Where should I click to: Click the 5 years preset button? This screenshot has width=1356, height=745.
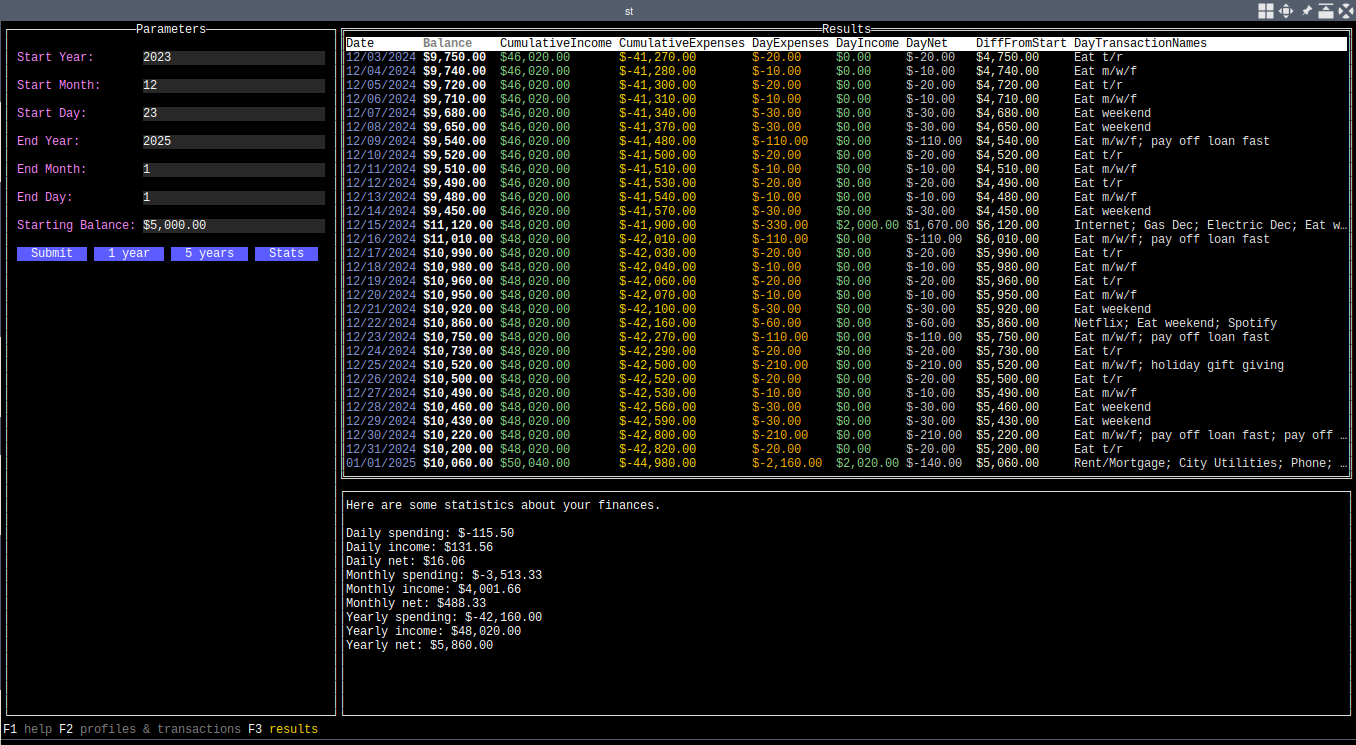[x=209, y=254]
